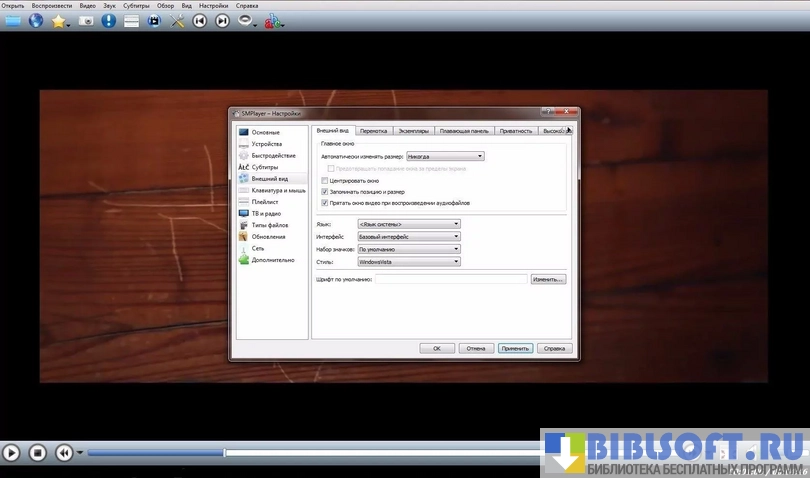
Task: Open the ТВ и радио settings section
Action: tap(265, 213)
